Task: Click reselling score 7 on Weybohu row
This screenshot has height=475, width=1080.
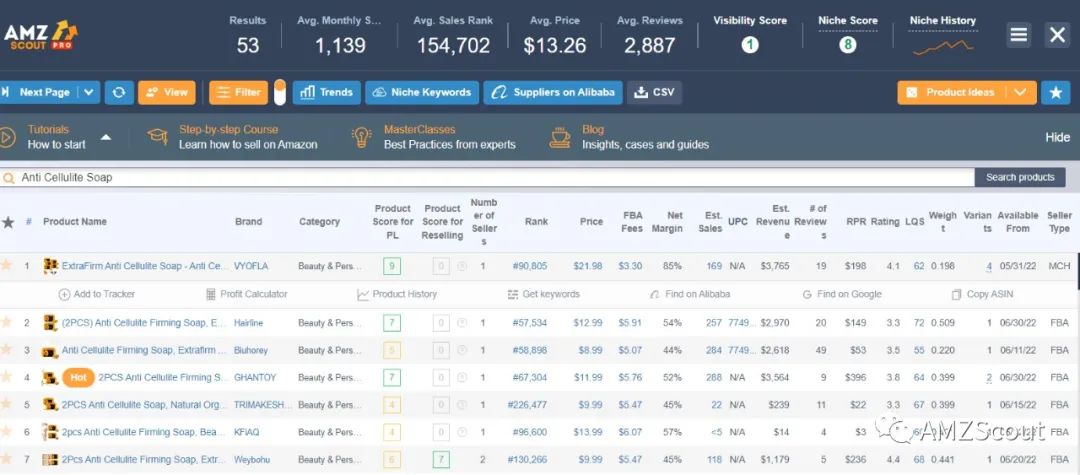Action: tap(442, 459)
